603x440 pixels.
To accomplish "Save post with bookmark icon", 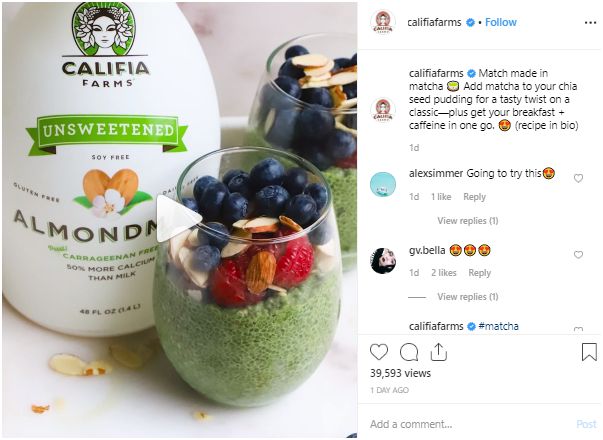I will point(589,352).
